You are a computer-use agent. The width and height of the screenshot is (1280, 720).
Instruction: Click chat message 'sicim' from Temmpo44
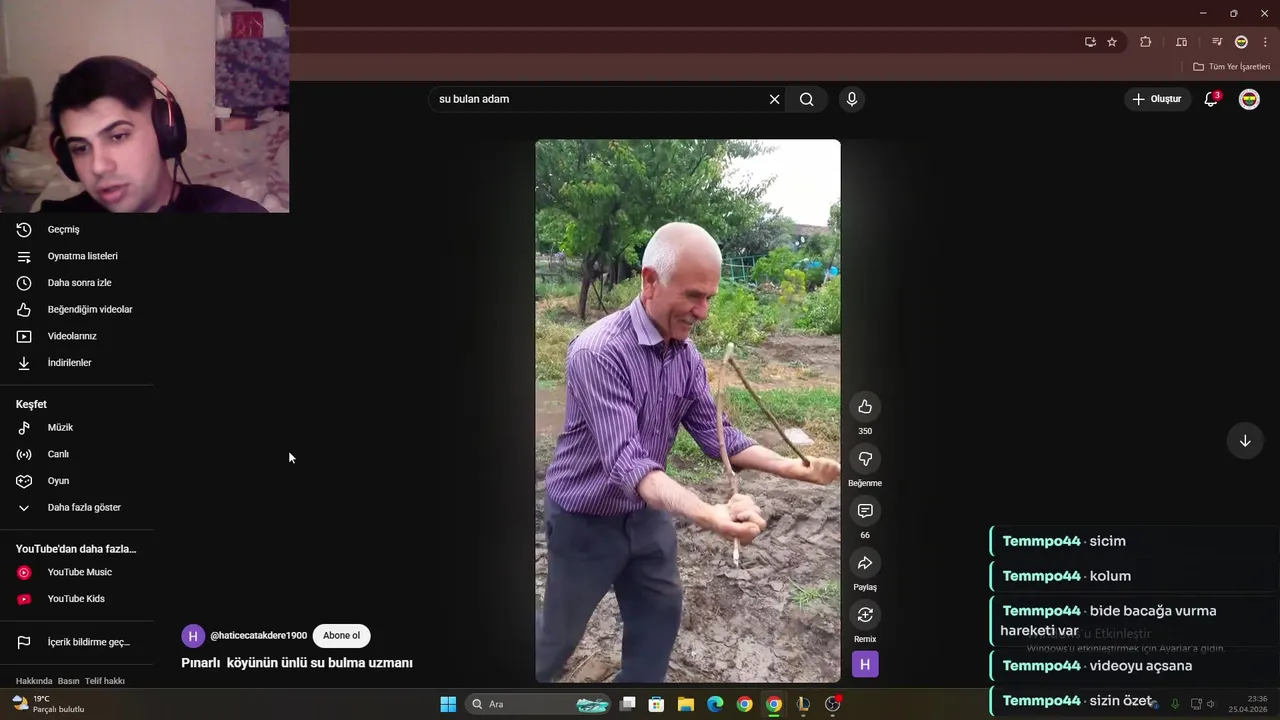(1107, 541)
